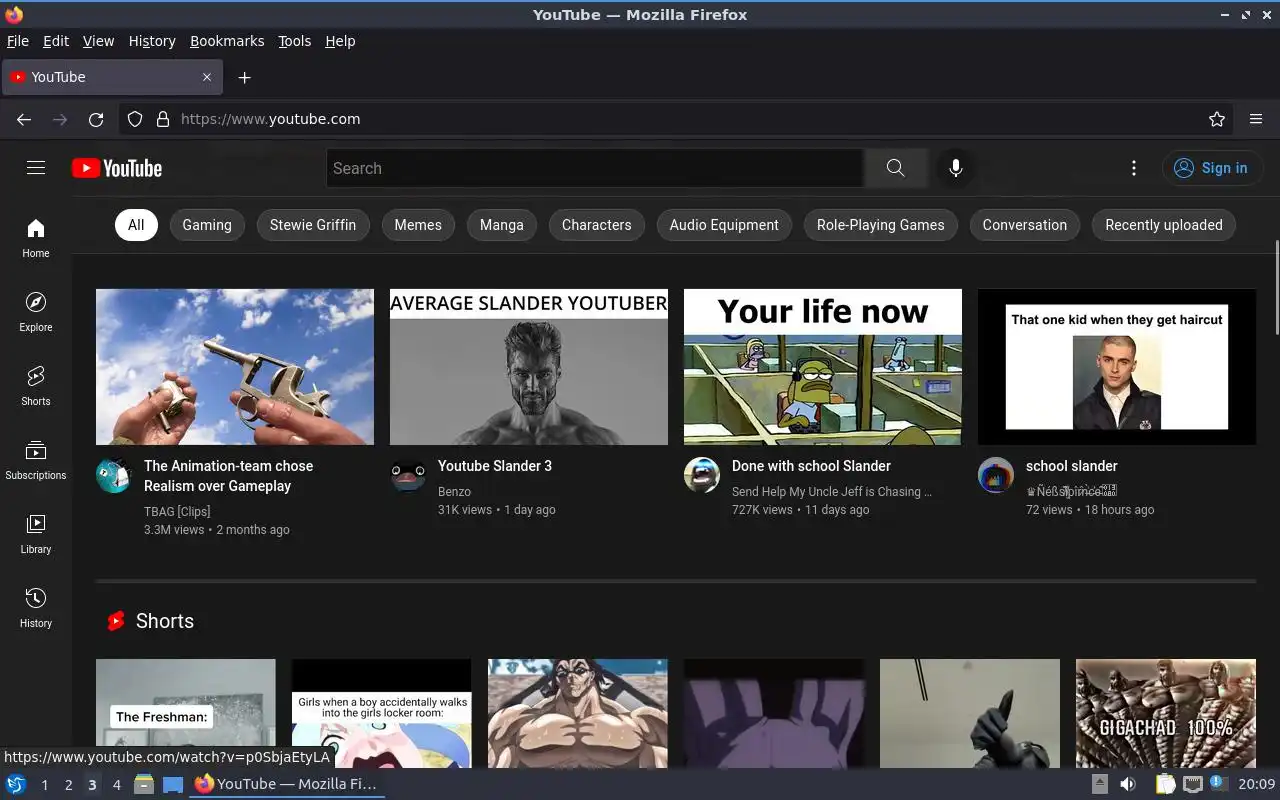Open the File menu
Screen dimensions: 1280x800
click(x=18, y=41)
